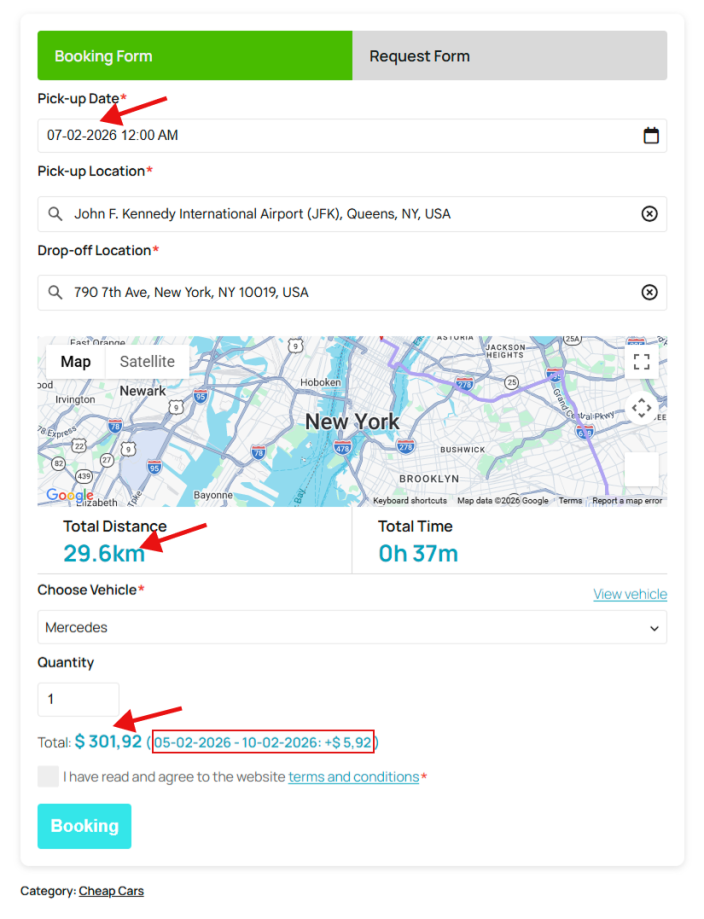This screenshot has height=919, width=704.
Task: Open map camera controls
Action: click(x=641, y=408)
